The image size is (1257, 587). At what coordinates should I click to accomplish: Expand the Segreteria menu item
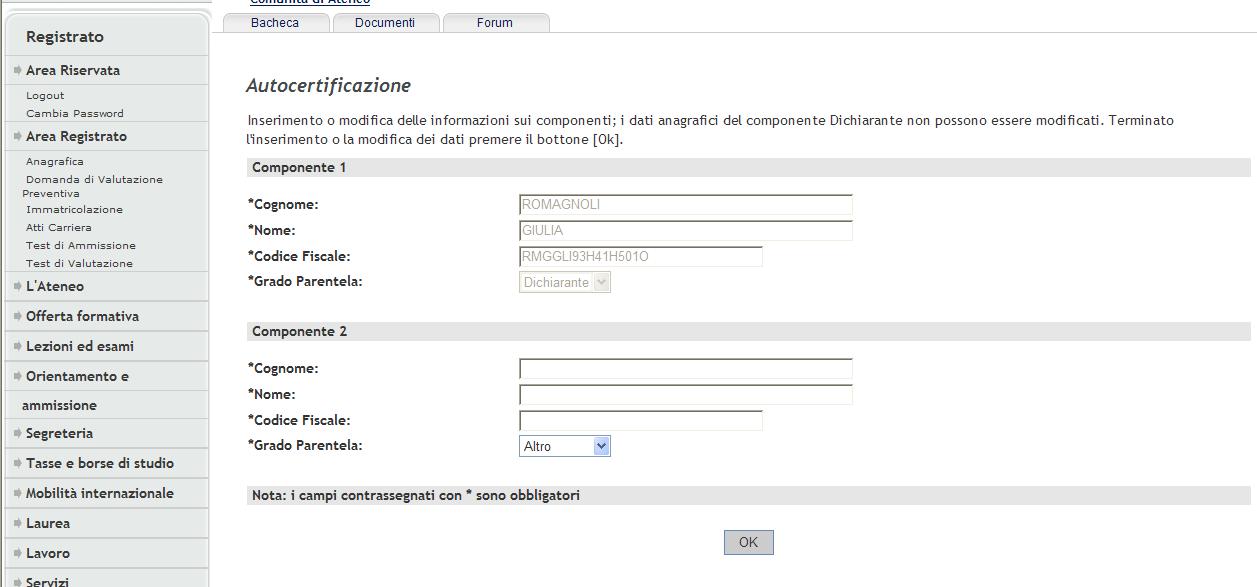pyautogui.click(x=59, y=433)
